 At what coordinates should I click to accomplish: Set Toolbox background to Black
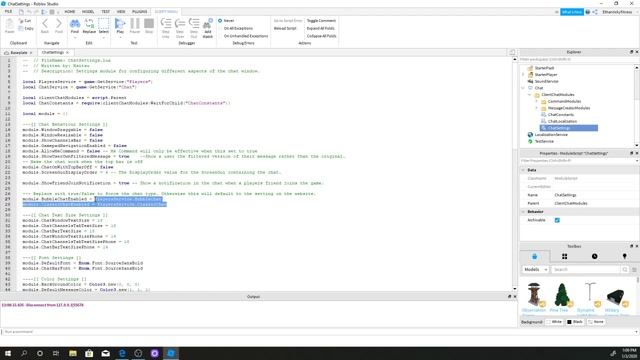coord(575,322)
